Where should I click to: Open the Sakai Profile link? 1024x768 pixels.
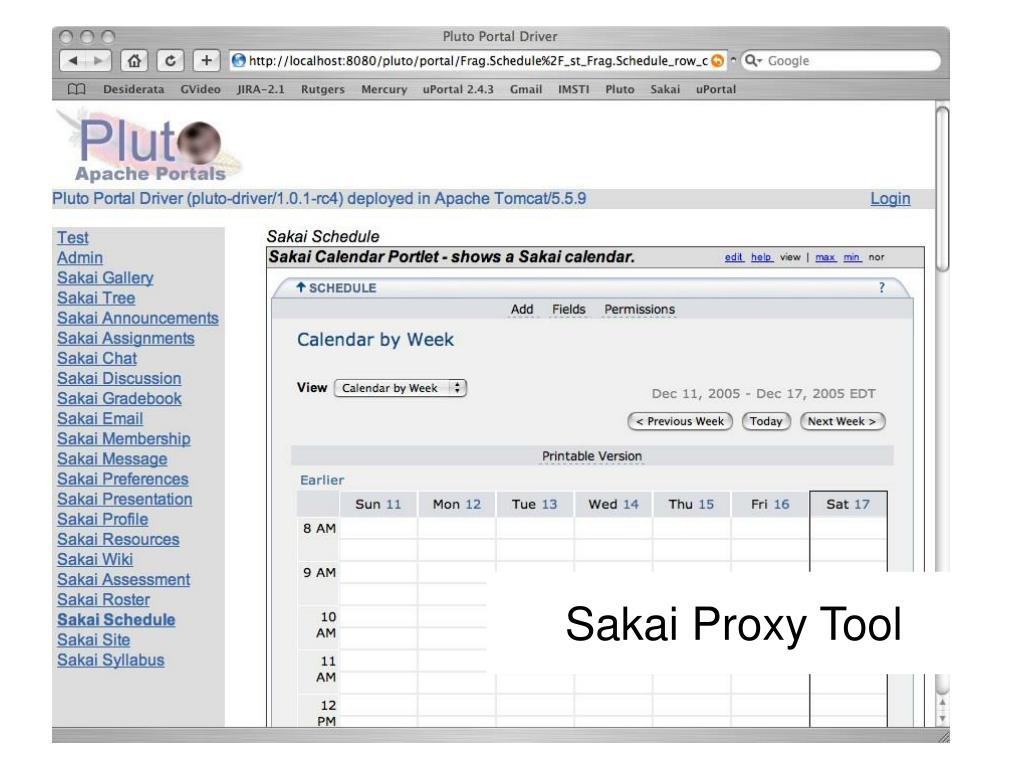103,520
